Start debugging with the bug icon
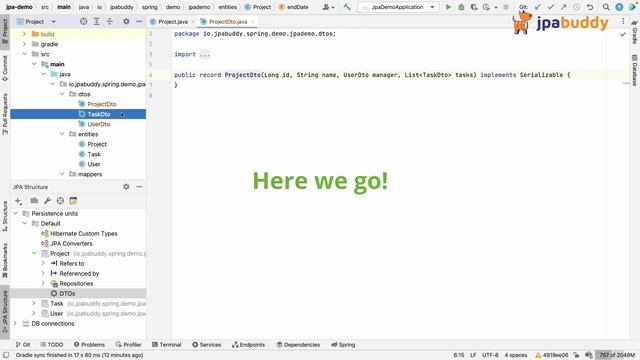The image size is (640, 360). (461, 7)
